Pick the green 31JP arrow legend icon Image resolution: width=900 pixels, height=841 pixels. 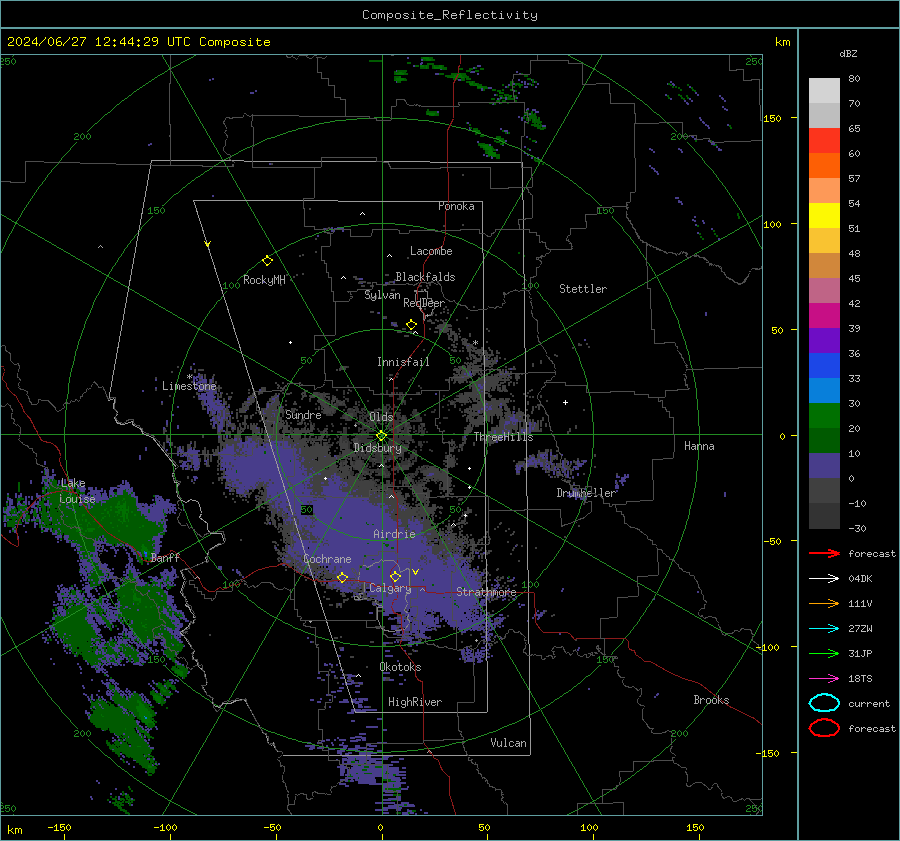coord(824,653)
